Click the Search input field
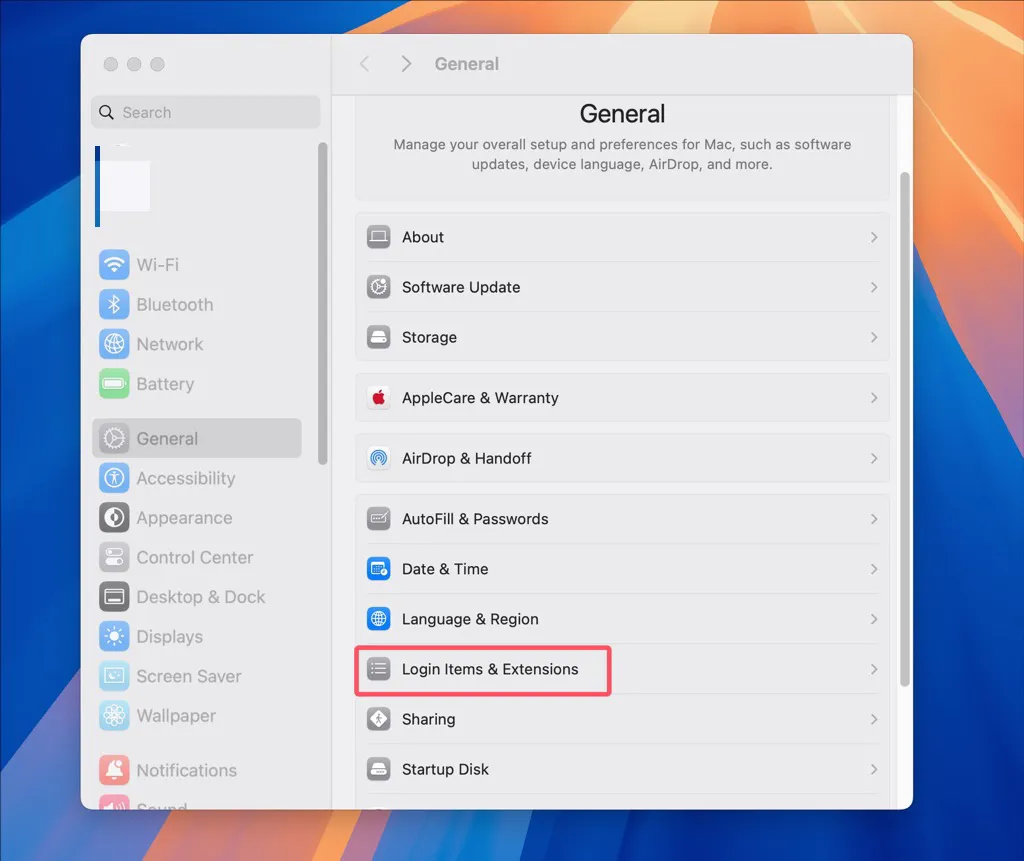1024x861 pixels. click(x=206, y=112)
